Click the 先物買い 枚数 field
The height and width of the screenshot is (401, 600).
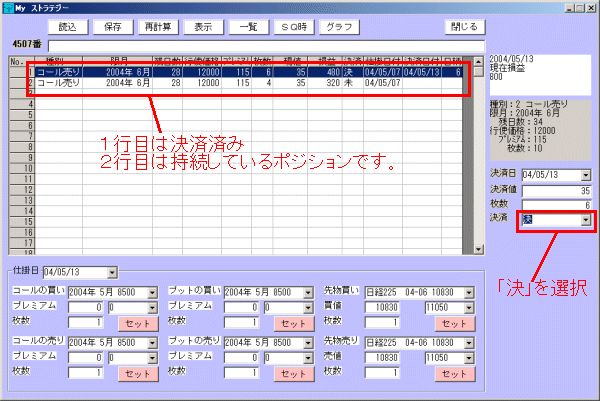(382, 322)
